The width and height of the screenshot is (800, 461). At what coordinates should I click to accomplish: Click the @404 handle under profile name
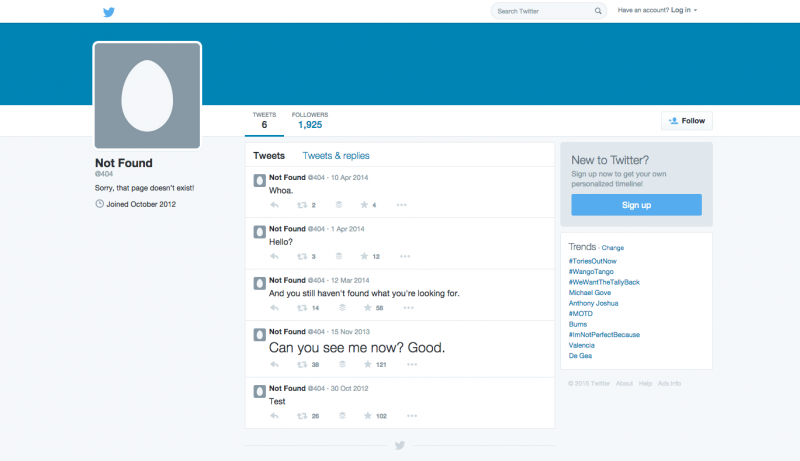click(x=104, y=174)
